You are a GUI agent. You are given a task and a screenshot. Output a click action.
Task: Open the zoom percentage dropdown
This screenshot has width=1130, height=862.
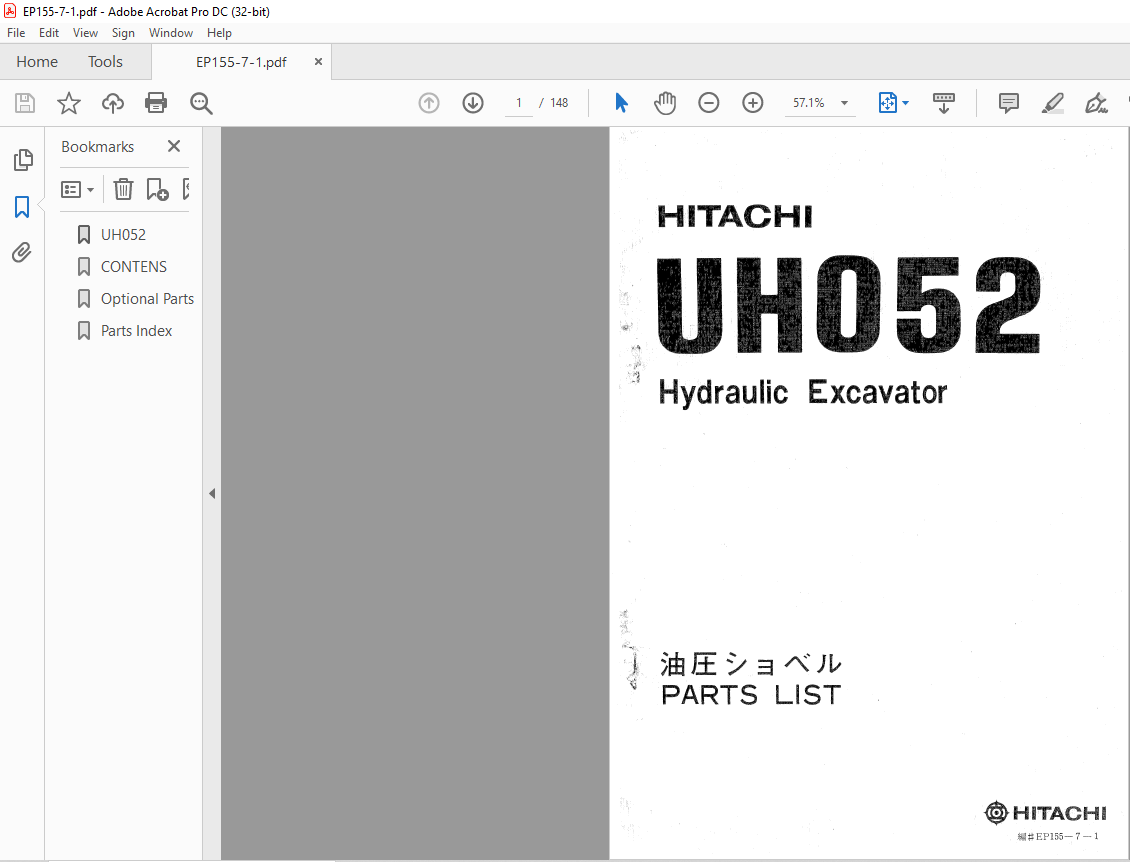coord(844,103)
